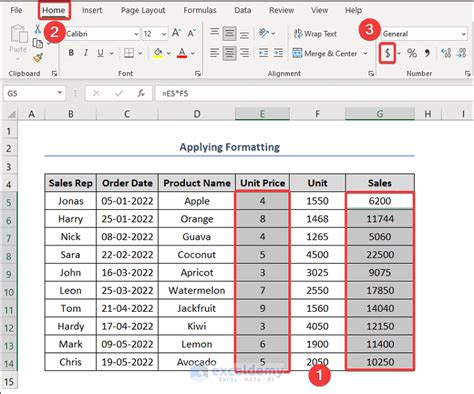Open borders dropdown arrow
474x394 pixels.
click(140, 53)
